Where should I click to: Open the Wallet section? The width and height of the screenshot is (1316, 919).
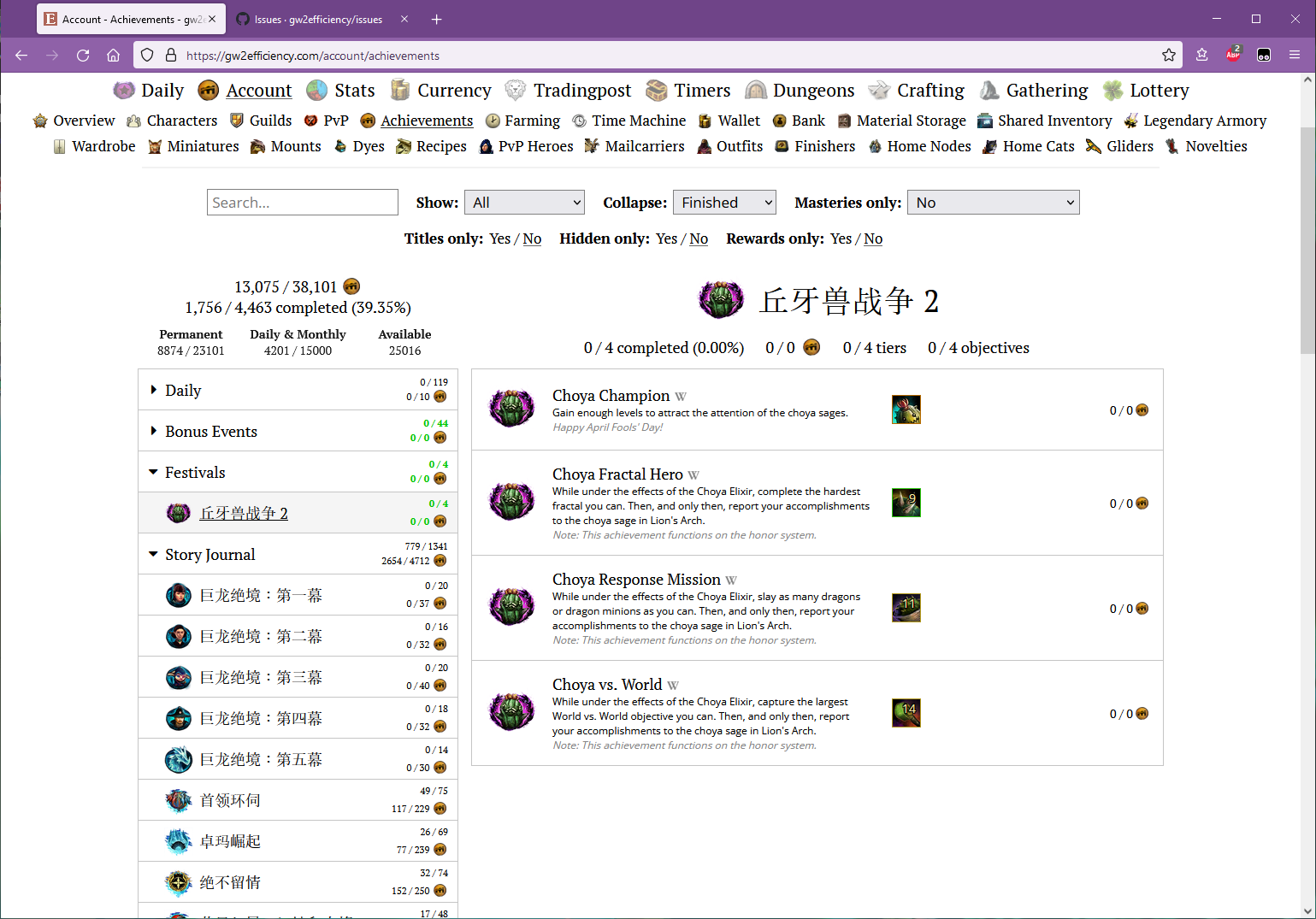(x=738, y=121)
